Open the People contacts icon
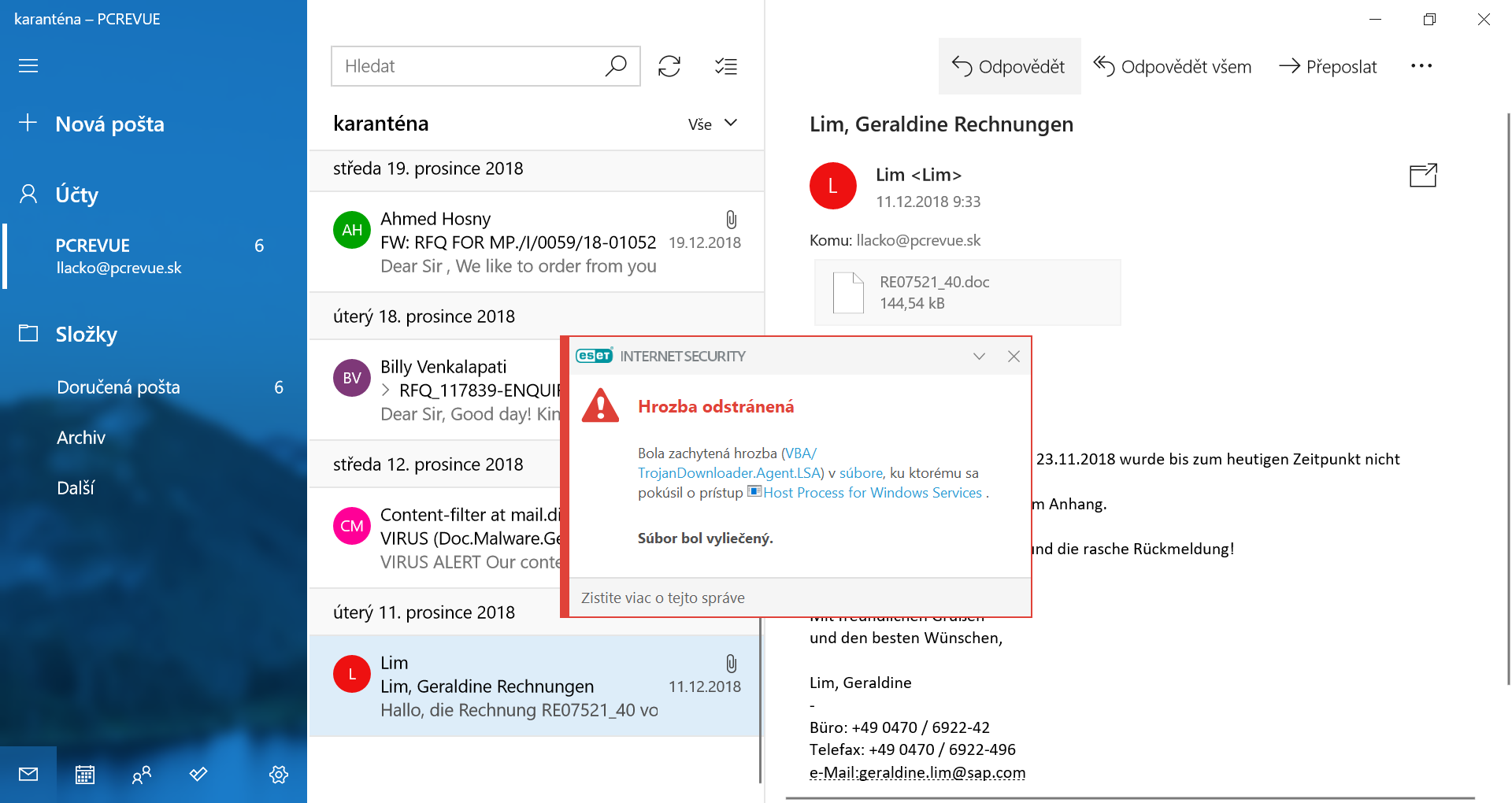Screen dimensions: 1512x803 (142, 775)
